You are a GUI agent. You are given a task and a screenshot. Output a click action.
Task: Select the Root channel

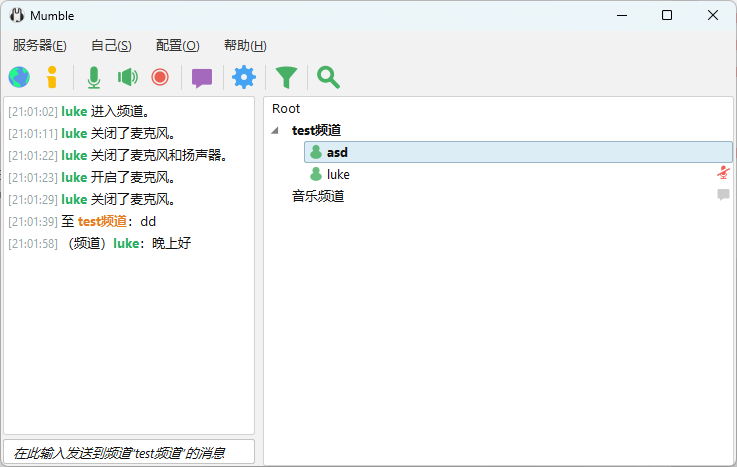286,109
